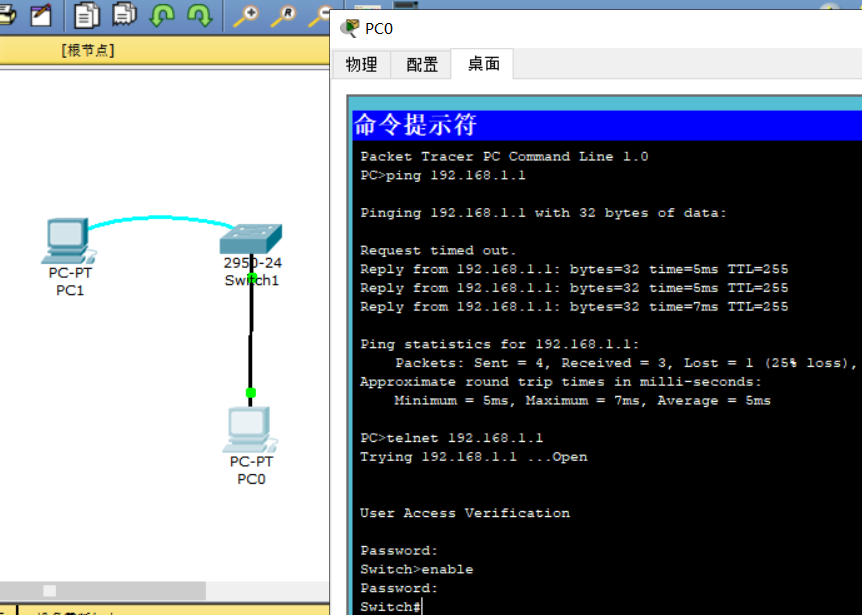Select the 桌面 tab
Viewport: 862px width, 615px height.
pos(483,64)
